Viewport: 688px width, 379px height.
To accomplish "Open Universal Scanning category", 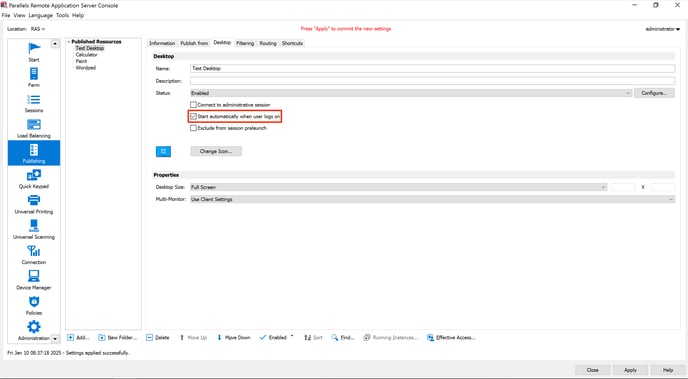I will point(34,229).
